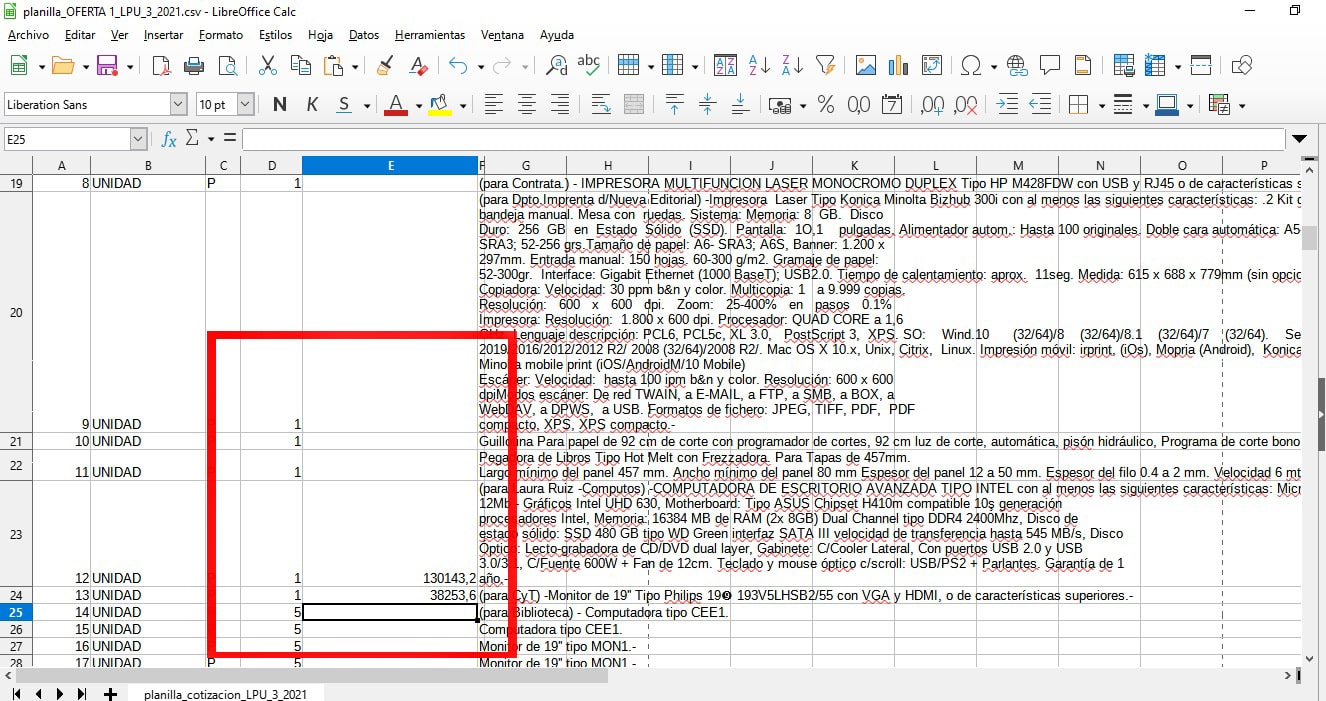The width and height of the screenshot is (1326, 701).
Task: Open the Formato menu
Action: [221, 35]
